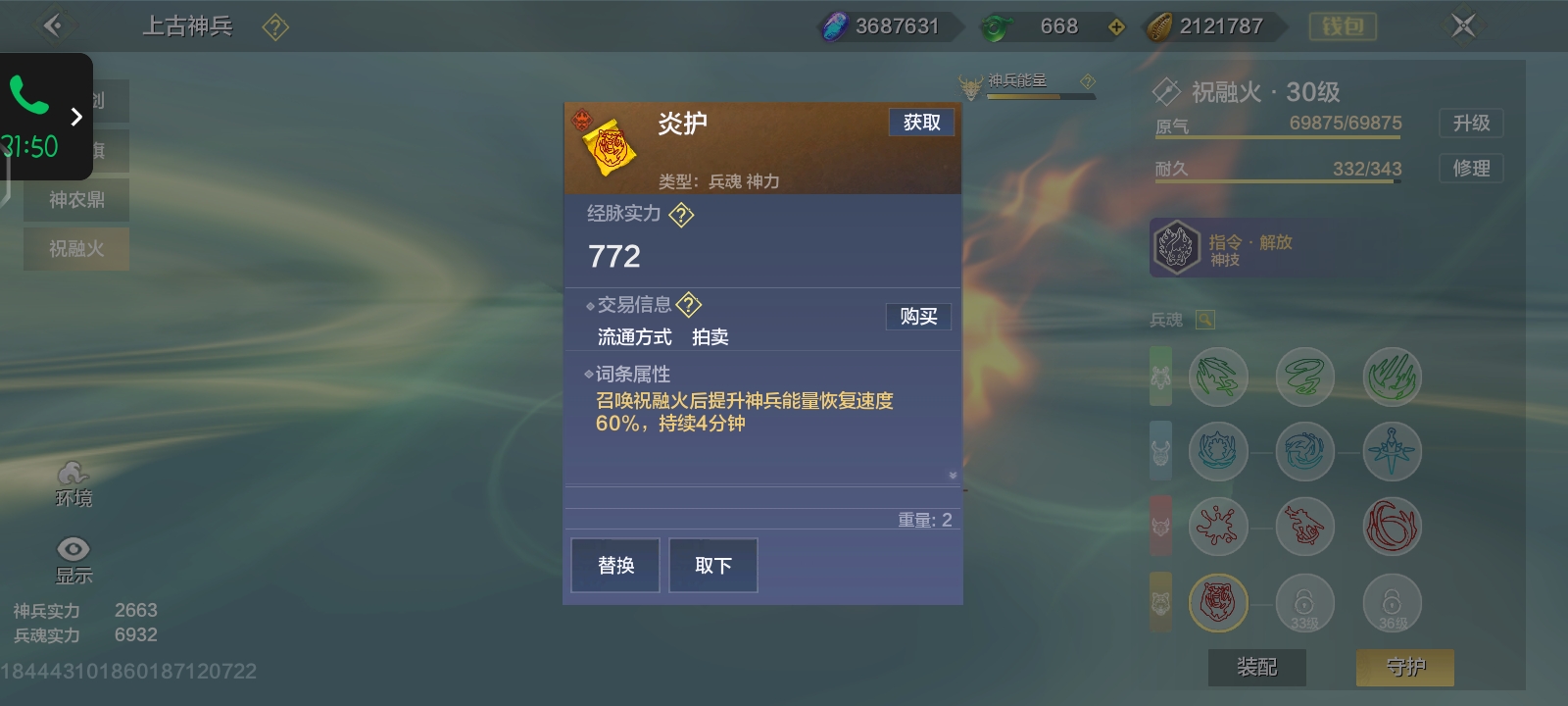Click the 指令·解放 divine skill icon
1568x706 pixels.
[1176, 247]
